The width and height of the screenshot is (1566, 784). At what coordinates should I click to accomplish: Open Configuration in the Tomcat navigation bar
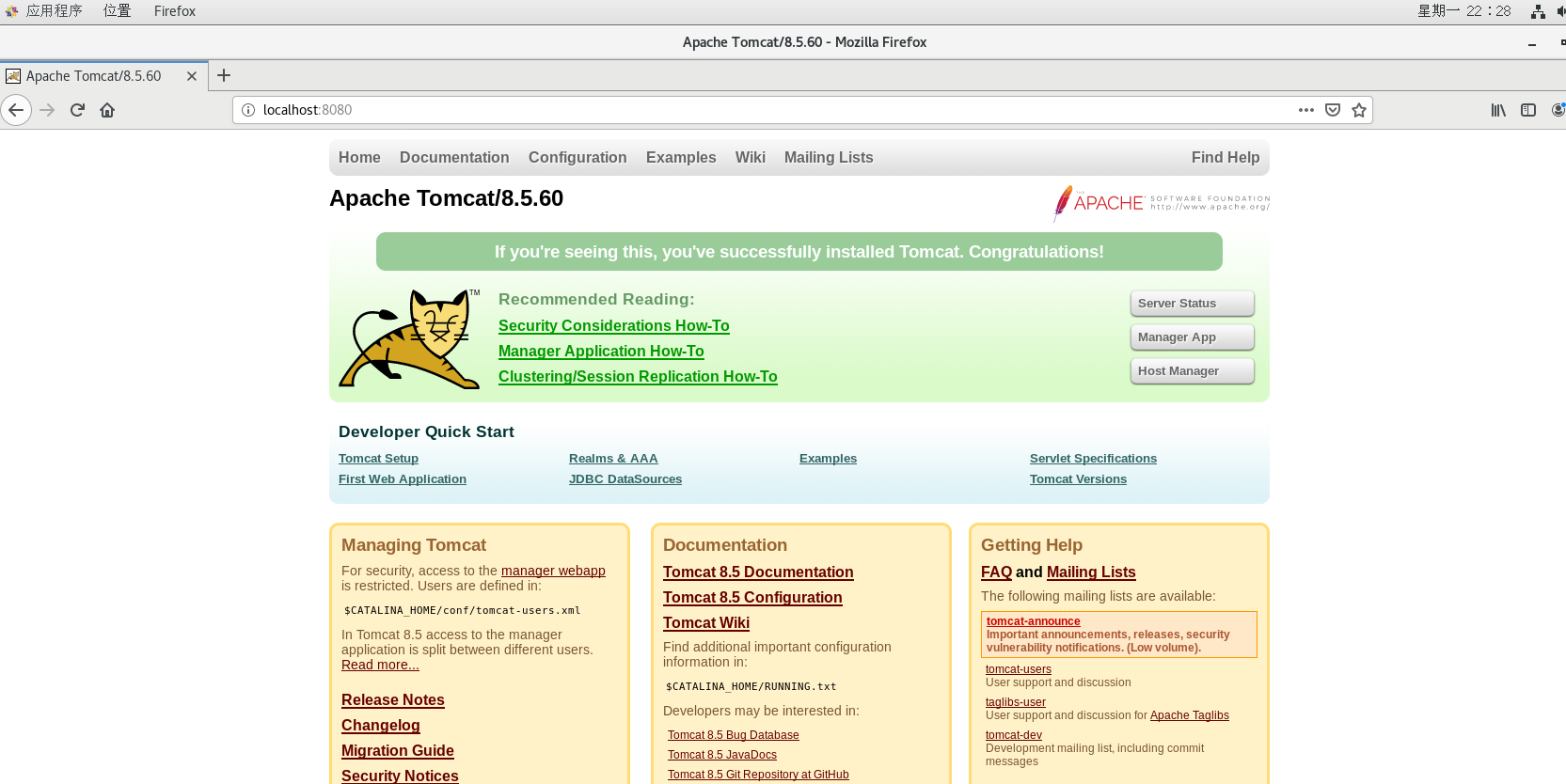click(577, 158)
